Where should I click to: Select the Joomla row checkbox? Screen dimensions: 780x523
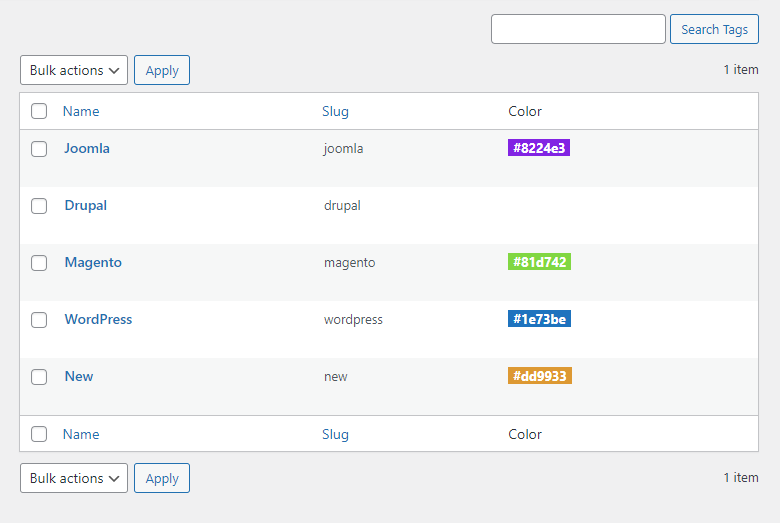click(x=39, y=149)
